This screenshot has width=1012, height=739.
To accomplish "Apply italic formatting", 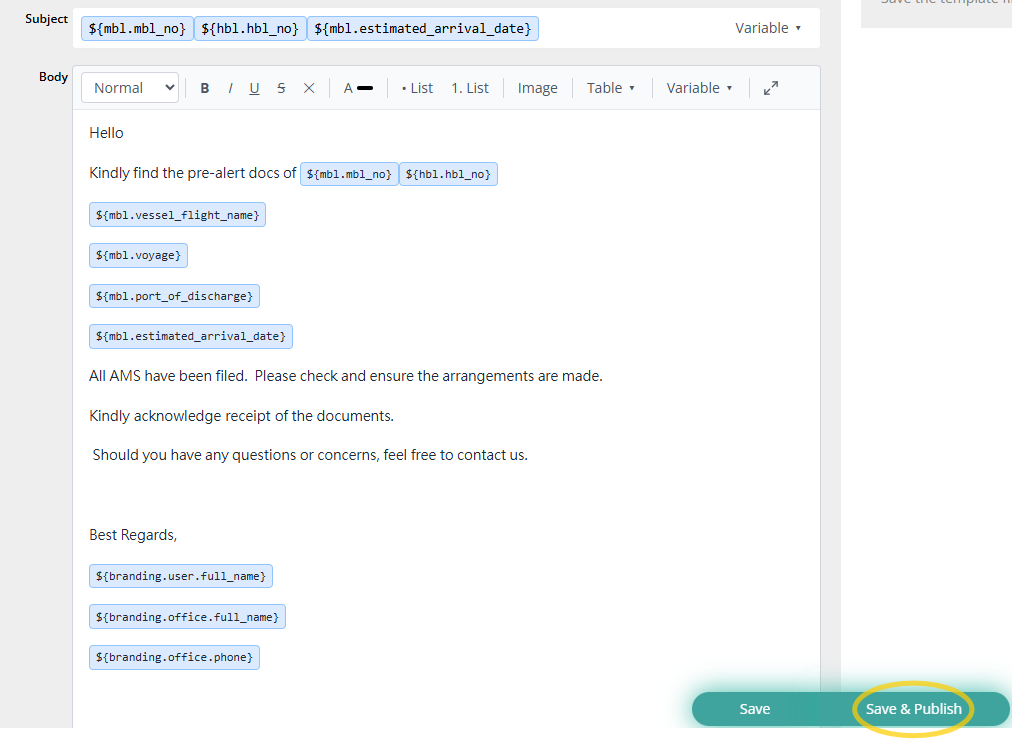I will (x=230, y=88).
